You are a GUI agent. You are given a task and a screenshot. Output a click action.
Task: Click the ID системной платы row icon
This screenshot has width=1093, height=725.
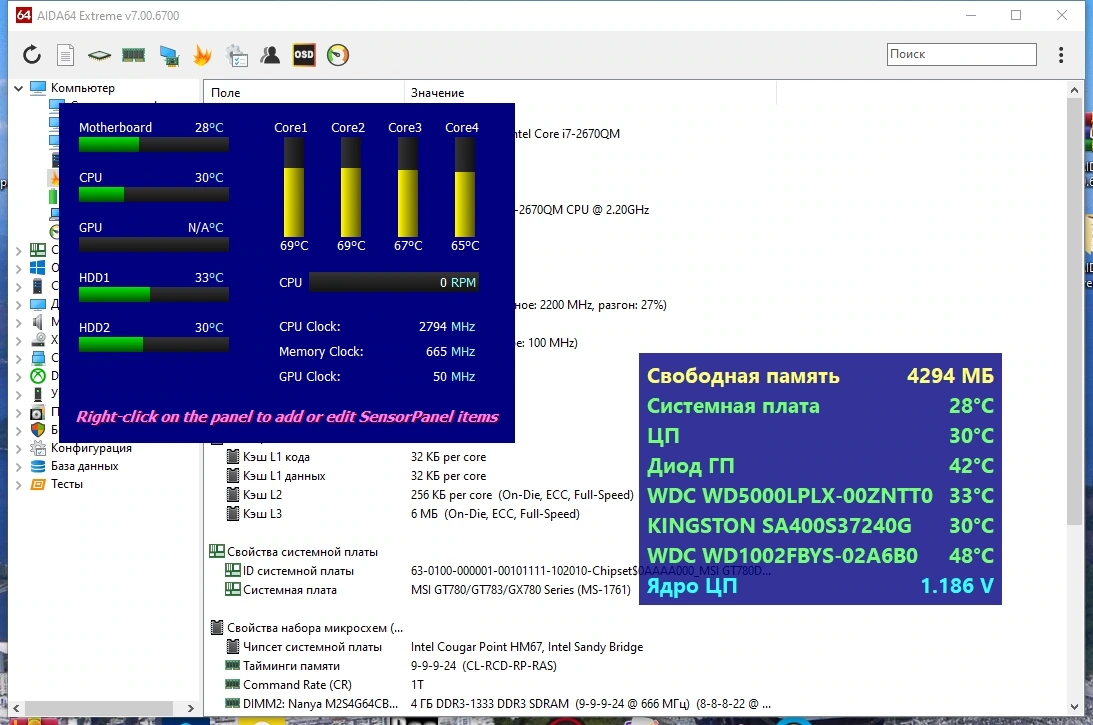click(x=233, y=570)
